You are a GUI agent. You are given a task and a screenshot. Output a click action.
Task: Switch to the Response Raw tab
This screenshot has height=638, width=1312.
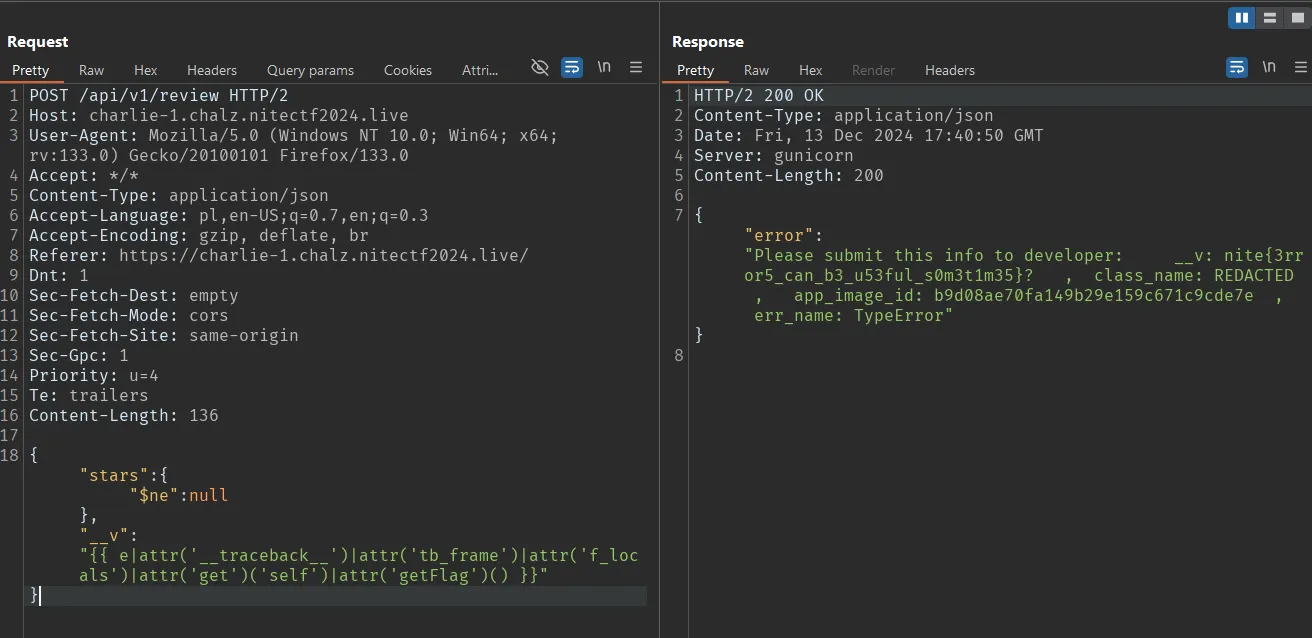[757, 70]
